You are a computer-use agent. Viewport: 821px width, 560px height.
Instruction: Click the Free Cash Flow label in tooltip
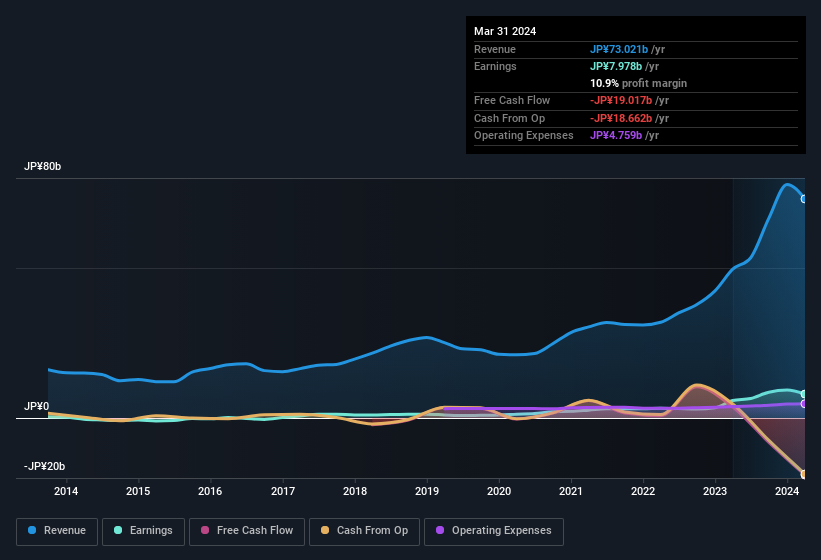512,100
